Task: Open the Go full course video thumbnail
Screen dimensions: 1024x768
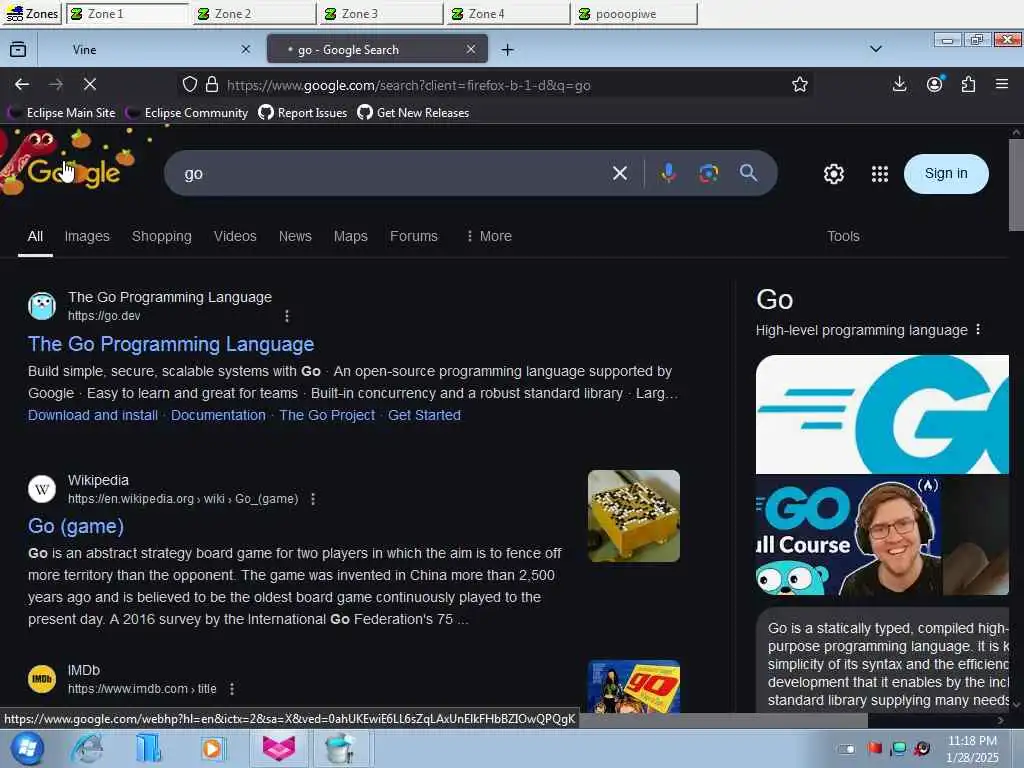Action: click(848, 536)
